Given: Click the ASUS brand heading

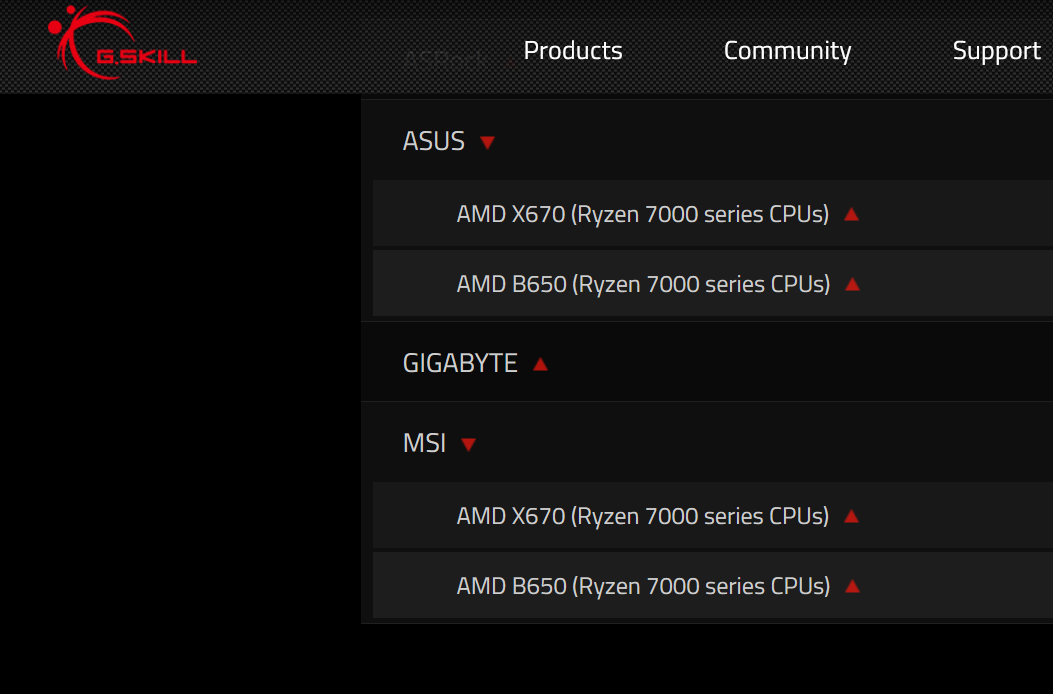Looking at the screenshot, I should 434,142.
